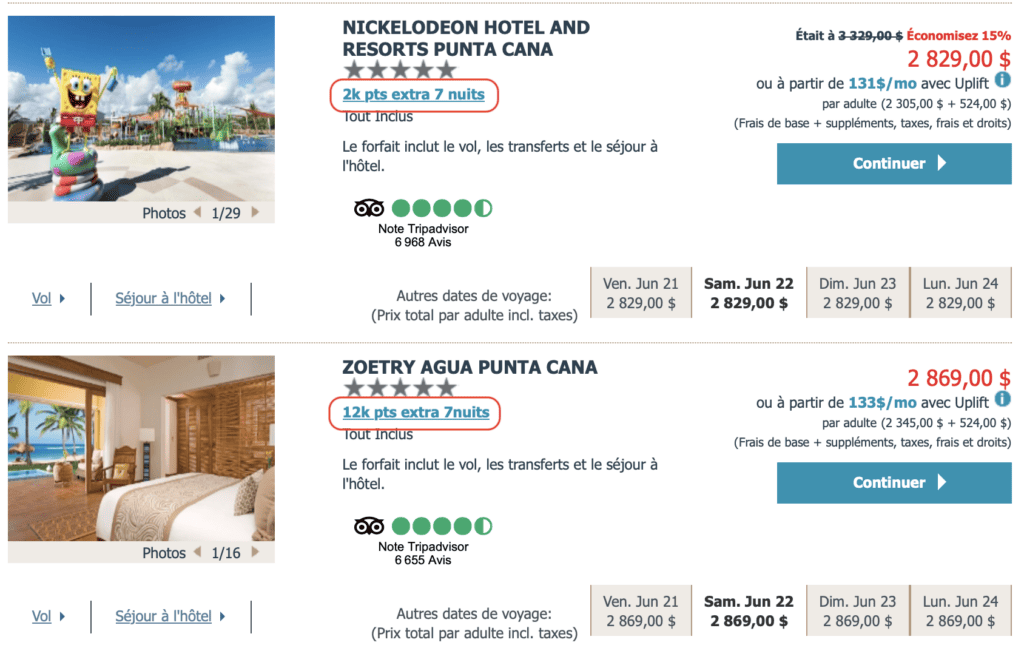Open the 12k pts extra 7nuits link
Viewport: 1024px width, 648px height.
pos(415,413)
